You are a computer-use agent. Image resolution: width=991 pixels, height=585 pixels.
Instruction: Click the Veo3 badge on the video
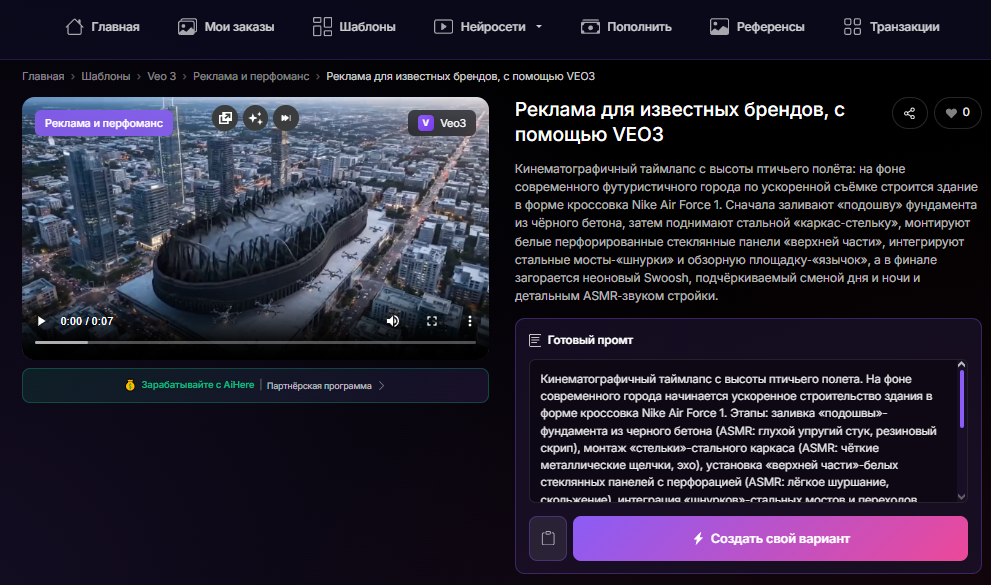[x=441, y=124]
